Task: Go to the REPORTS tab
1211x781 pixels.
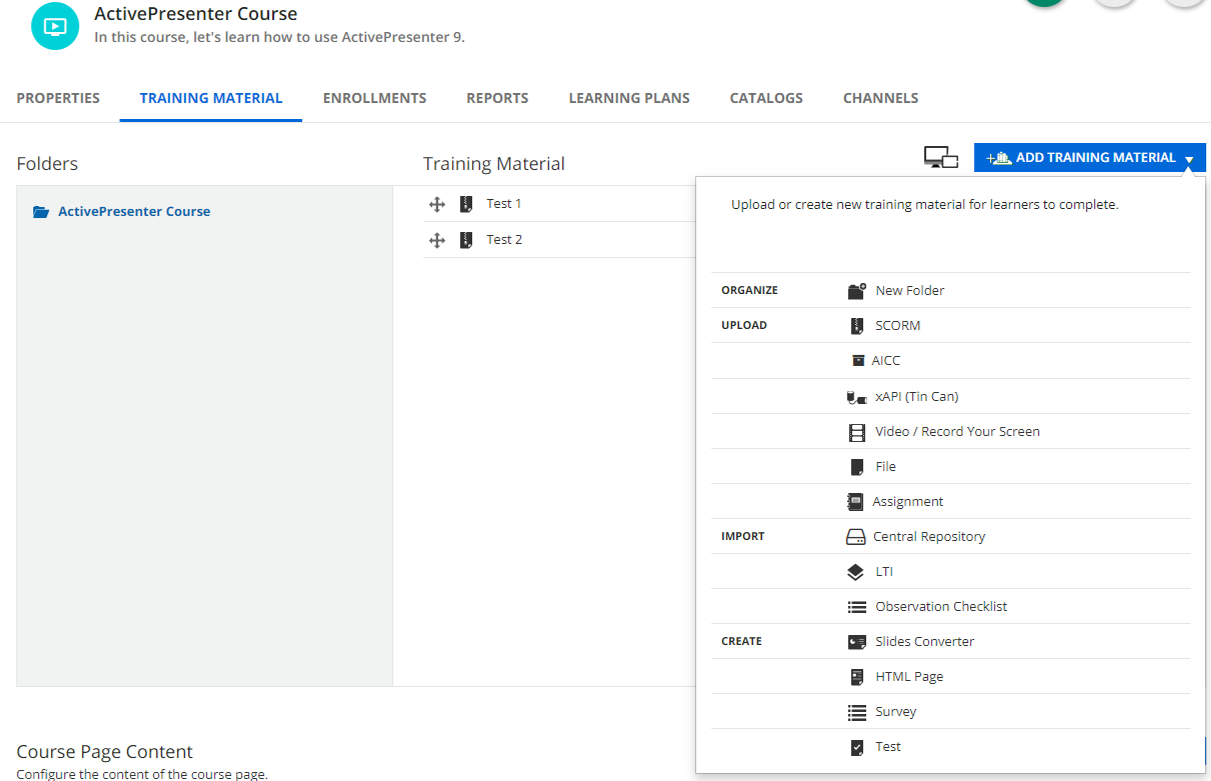Action: [x=497, y=98]
